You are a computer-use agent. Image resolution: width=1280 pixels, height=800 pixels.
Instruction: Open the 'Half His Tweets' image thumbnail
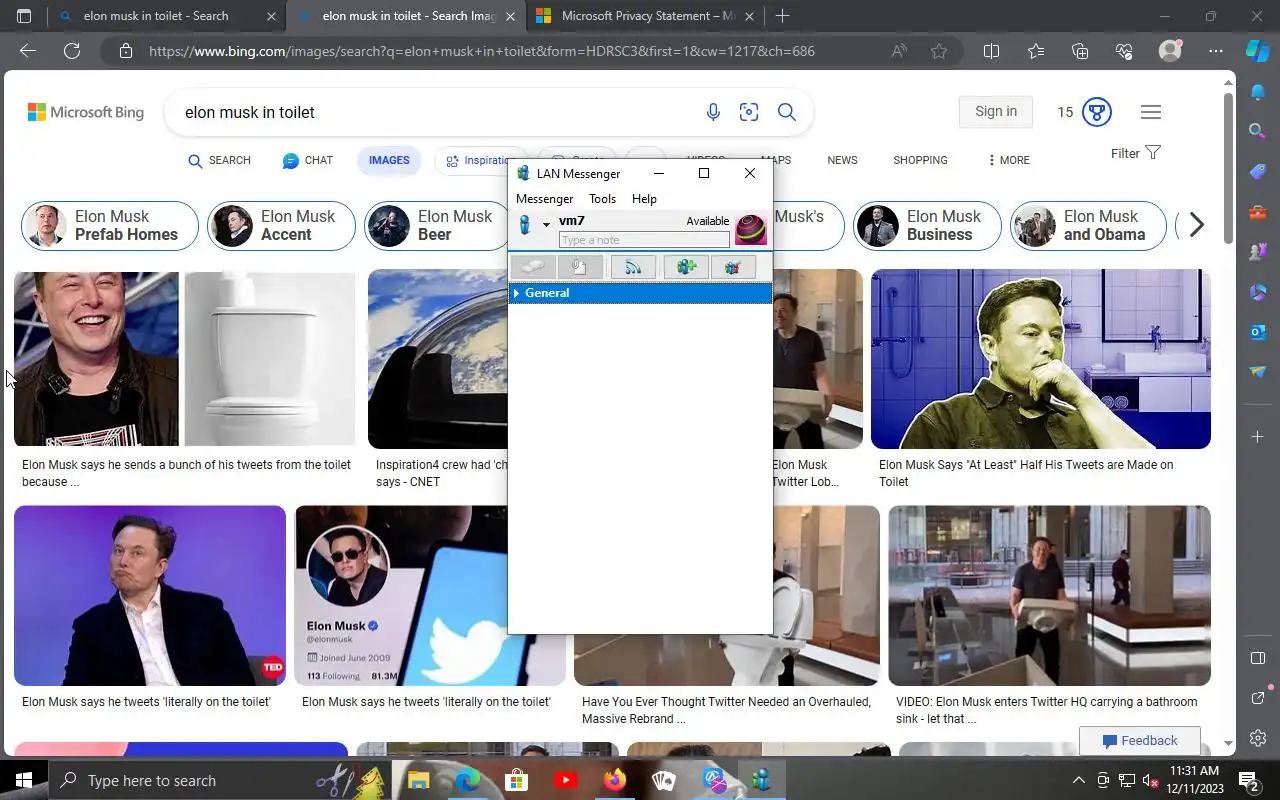tap(1041, 358)
